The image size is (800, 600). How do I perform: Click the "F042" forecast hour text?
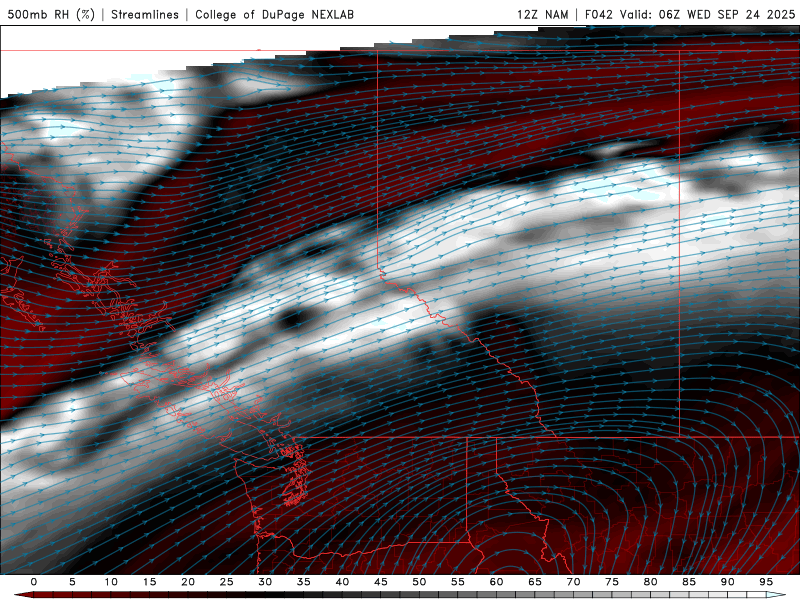(x=598, y=14)
